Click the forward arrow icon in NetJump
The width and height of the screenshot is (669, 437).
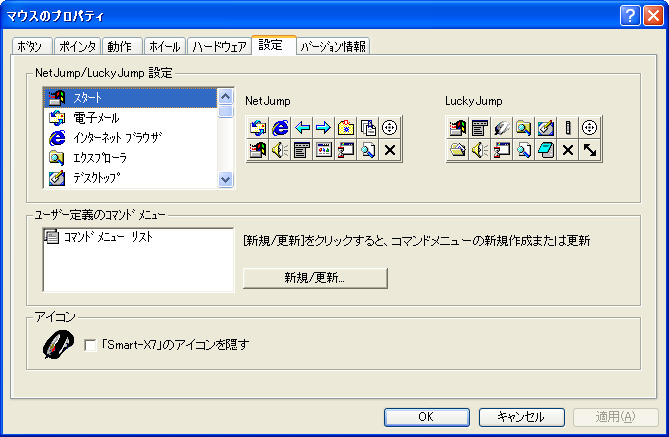(324, 127)
